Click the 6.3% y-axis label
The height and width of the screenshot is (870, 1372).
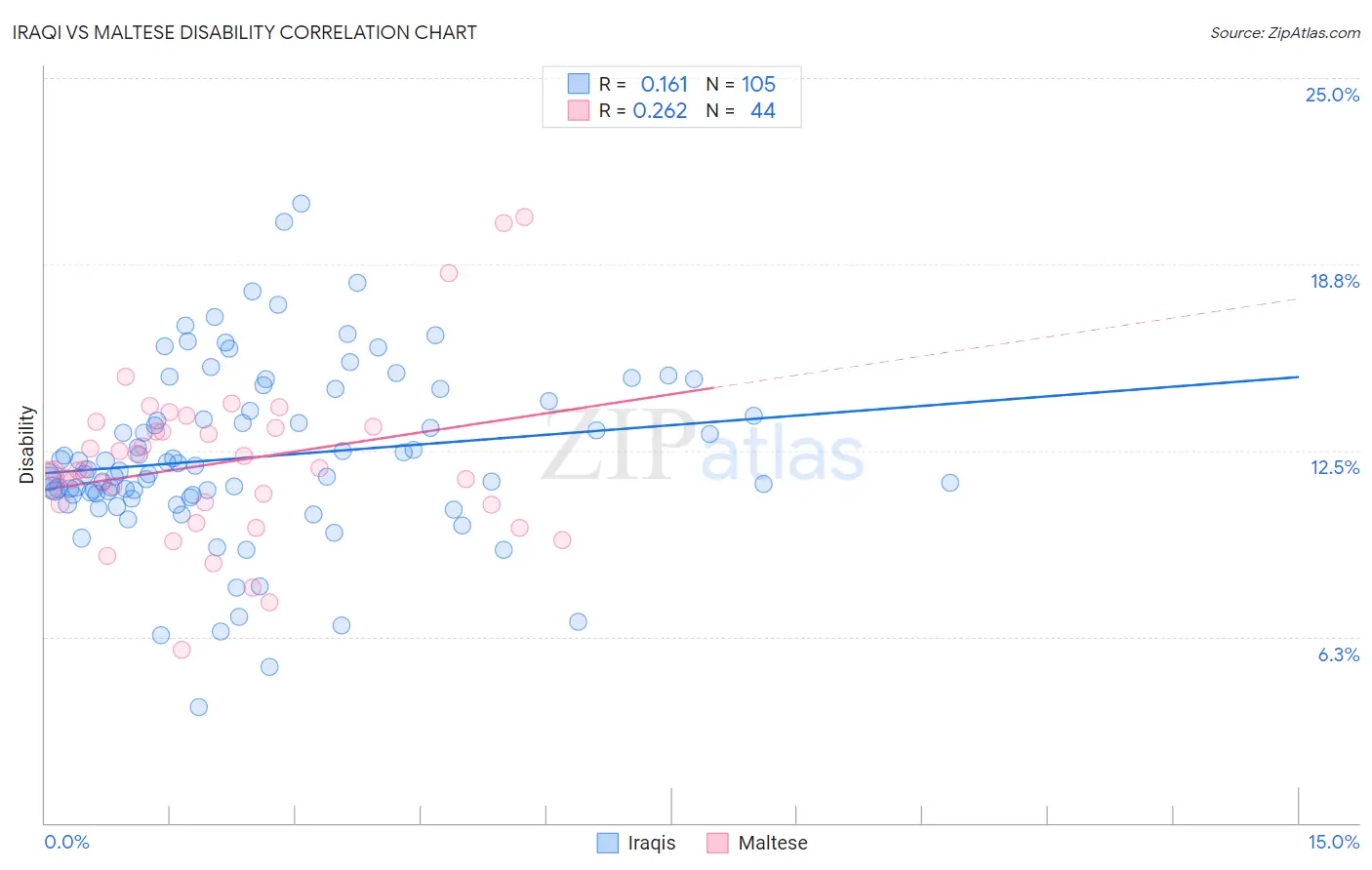pos(1338,654)
